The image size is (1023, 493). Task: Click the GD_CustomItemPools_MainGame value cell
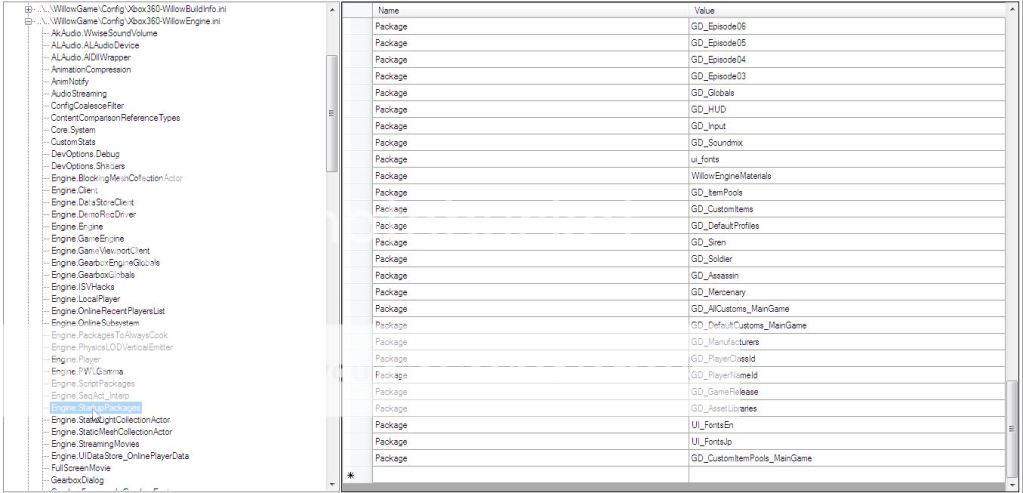(x=846, y=458)
